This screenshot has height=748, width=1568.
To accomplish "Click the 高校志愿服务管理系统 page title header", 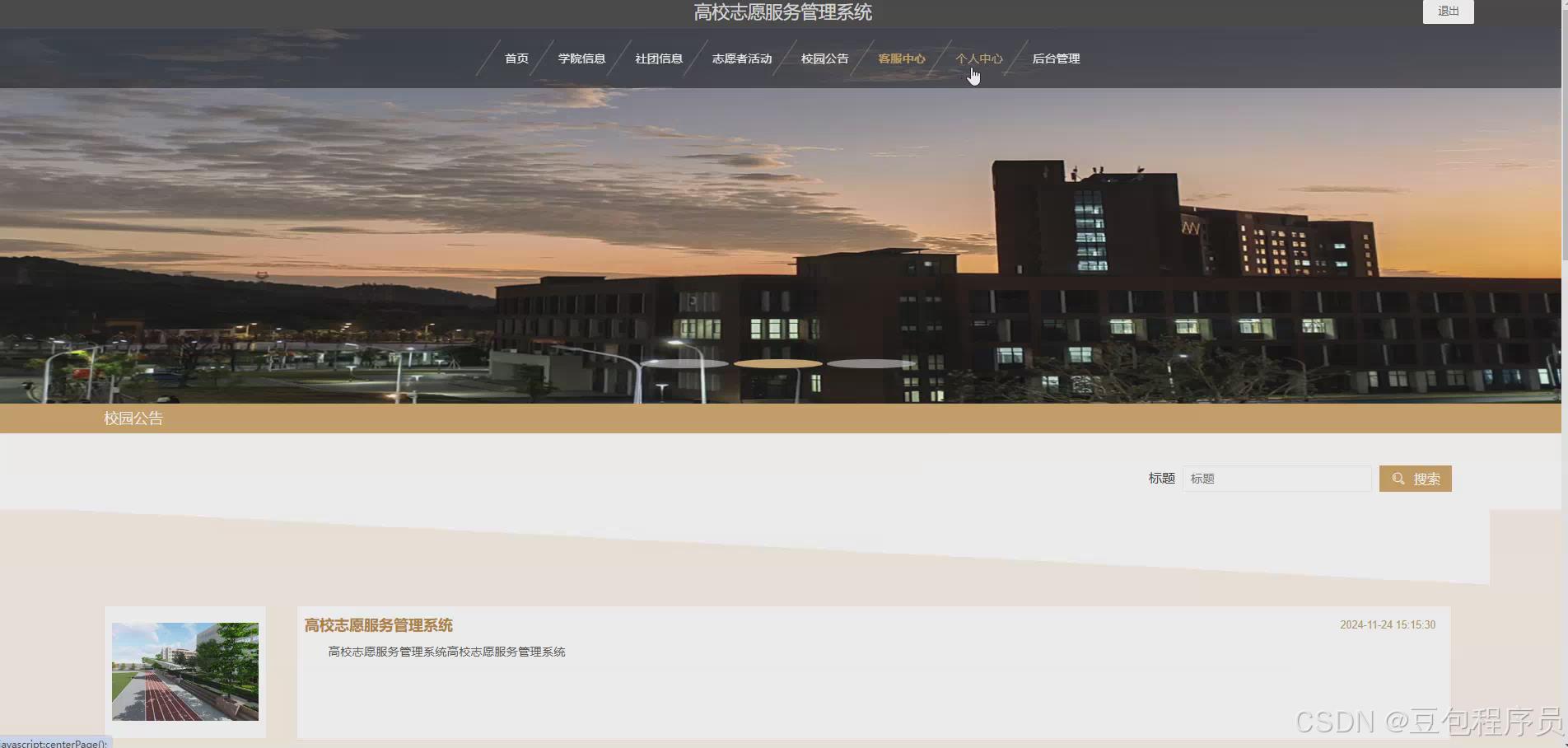I will point(782,13).
